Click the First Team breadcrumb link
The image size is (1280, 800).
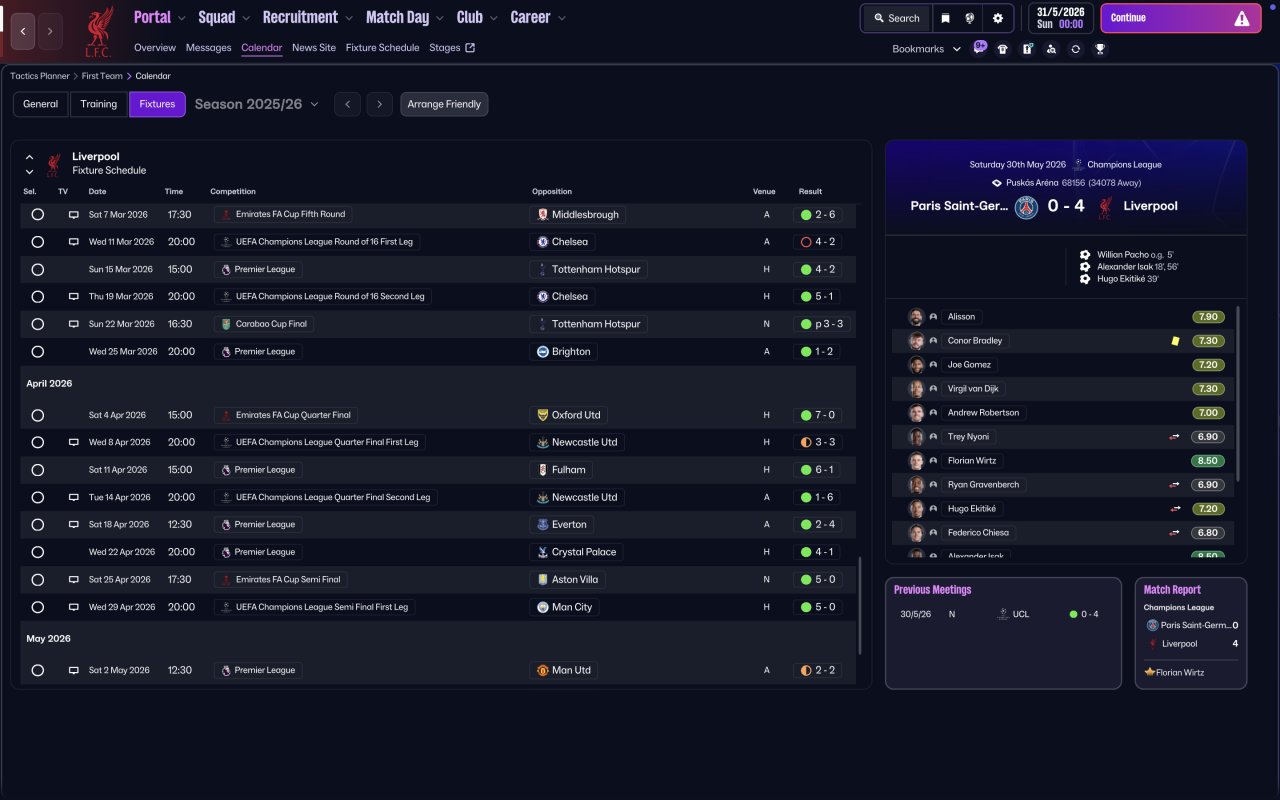[x=102, y=76]
